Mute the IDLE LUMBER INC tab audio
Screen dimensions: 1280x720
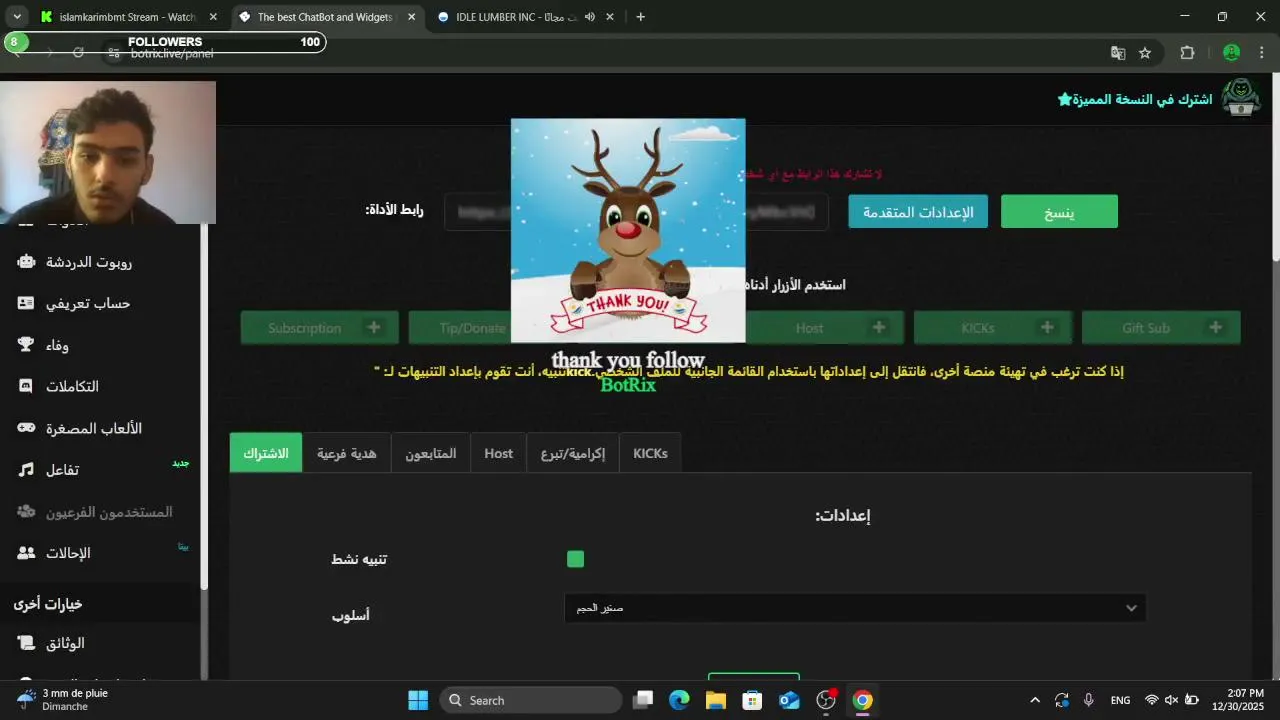[x=590, y=17]
